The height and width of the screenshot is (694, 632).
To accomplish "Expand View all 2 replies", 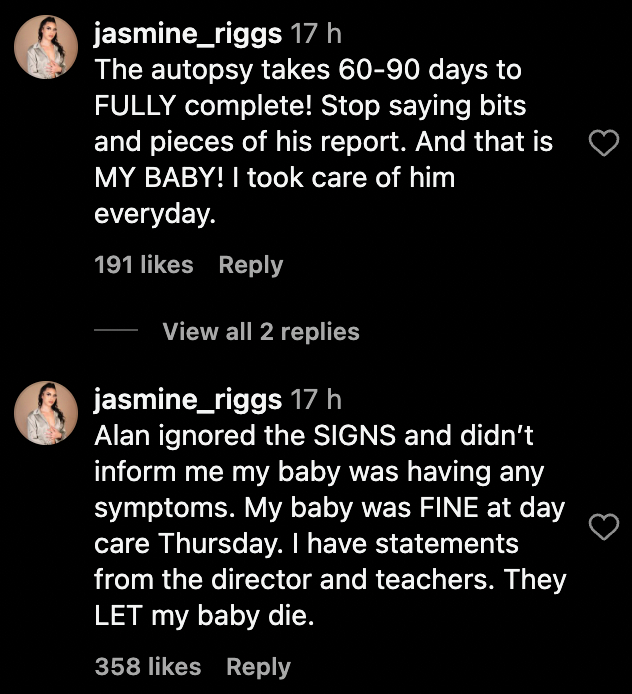I will (x=260, y=331).
